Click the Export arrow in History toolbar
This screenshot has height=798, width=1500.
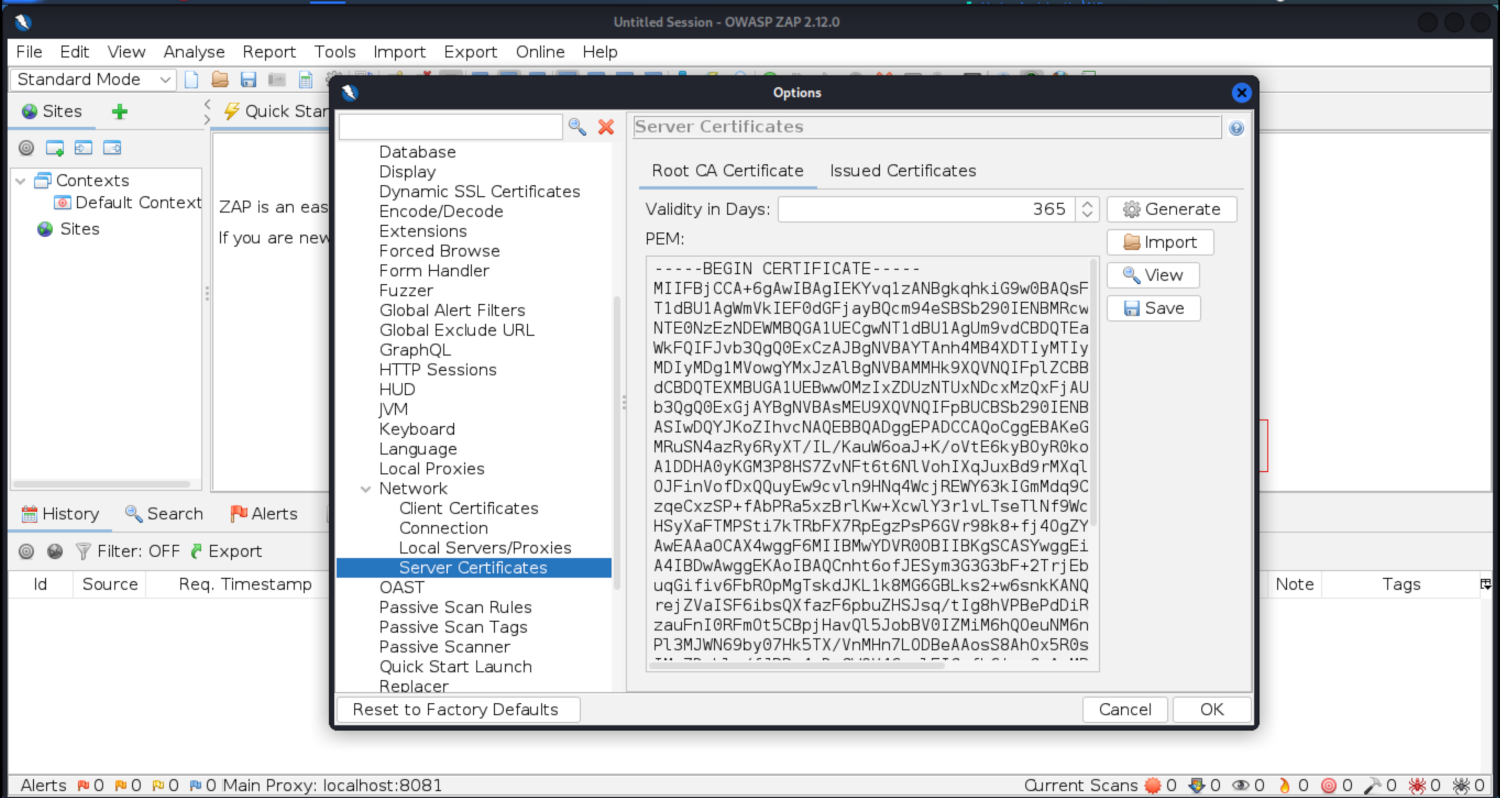click(226, 551)
